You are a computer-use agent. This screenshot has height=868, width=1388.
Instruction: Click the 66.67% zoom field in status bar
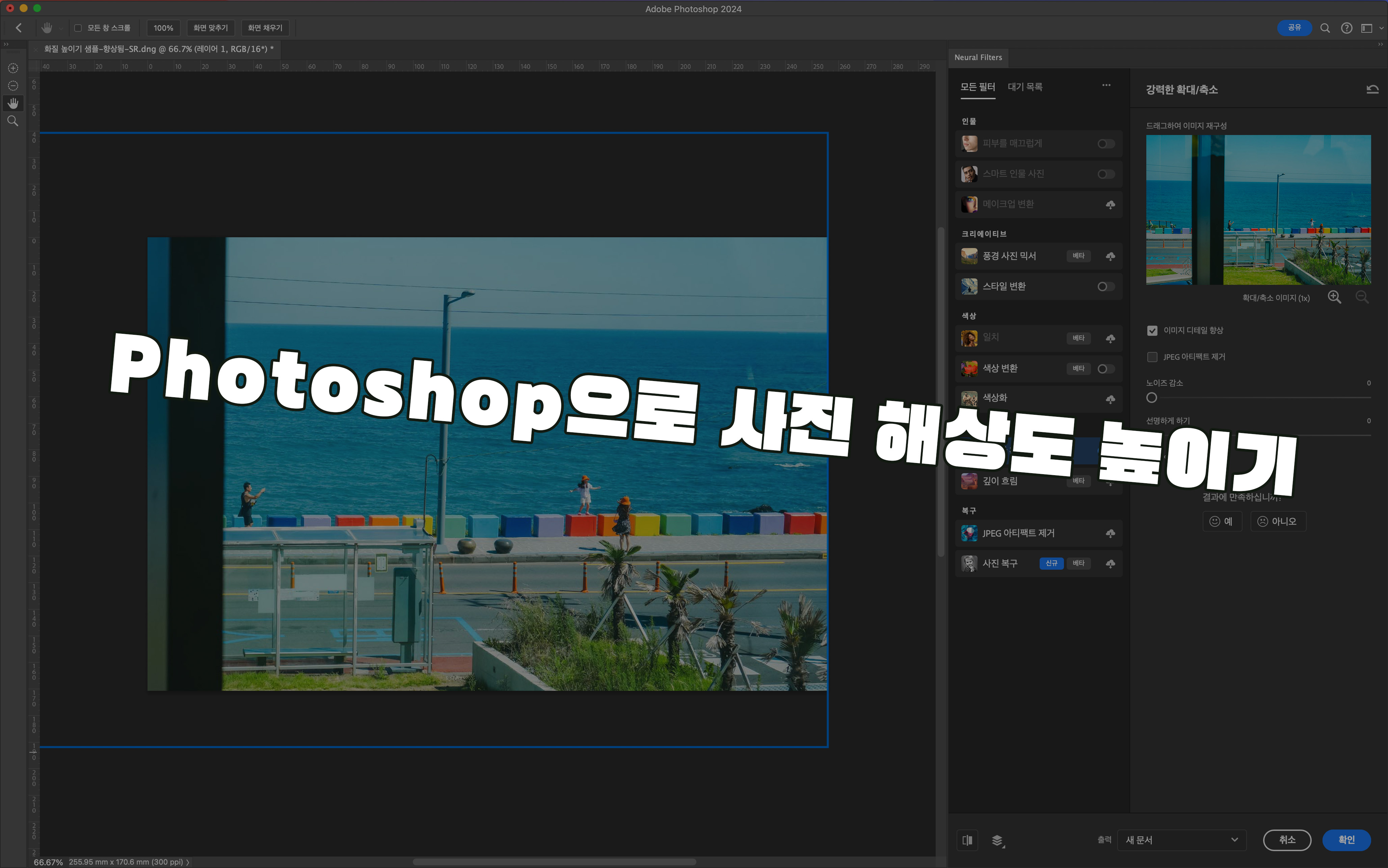click(x=48, y=862)
